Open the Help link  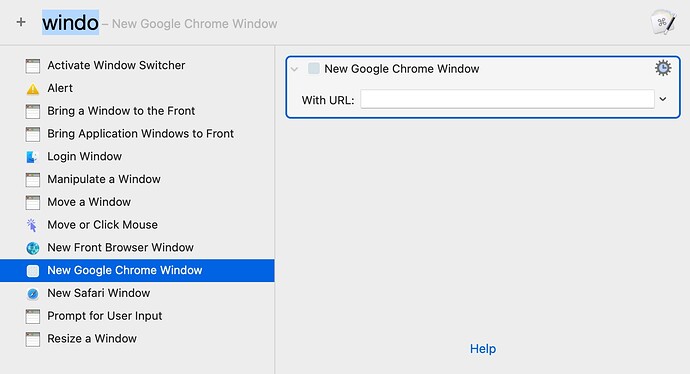point(483,348)
